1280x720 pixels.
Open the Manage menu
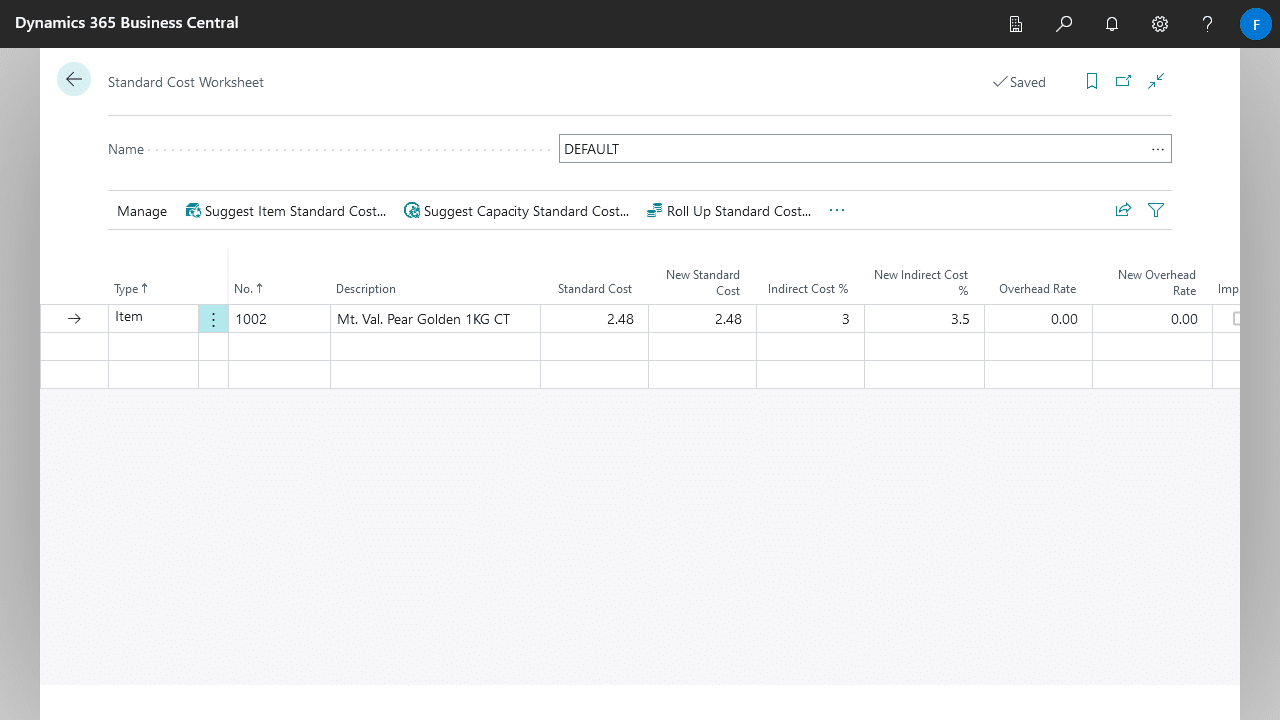[142, 211]
